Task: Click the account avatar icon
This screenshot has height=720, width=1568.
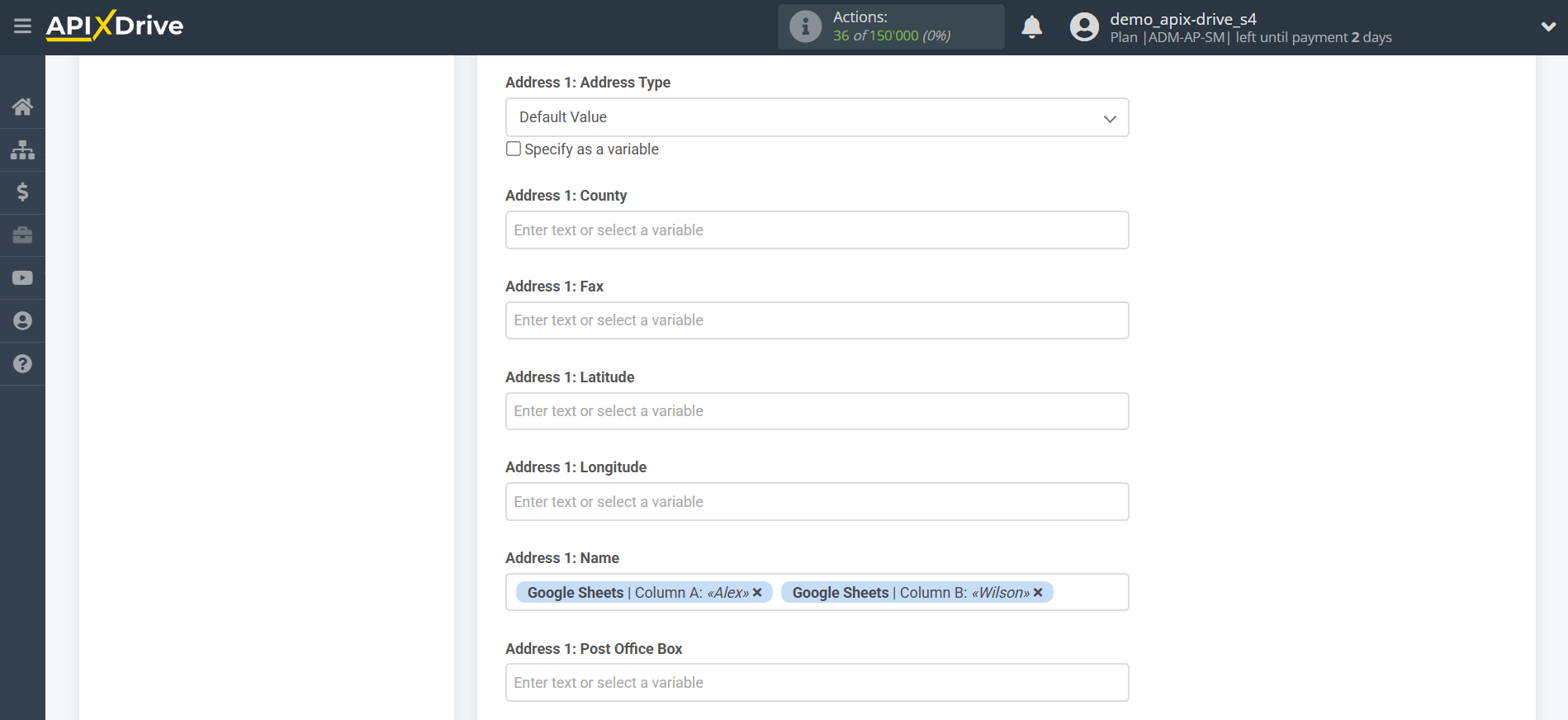Action: click(x=1084, y=27)
